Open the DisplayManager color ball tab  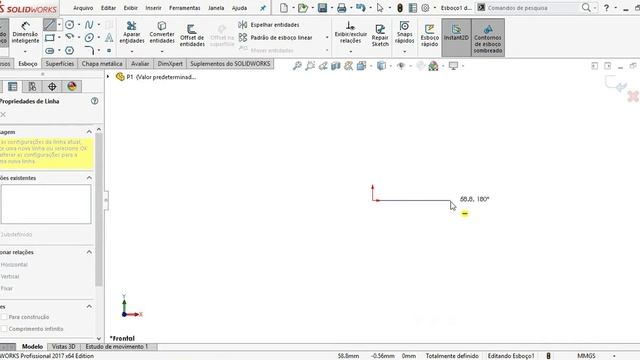coord(72,87)
